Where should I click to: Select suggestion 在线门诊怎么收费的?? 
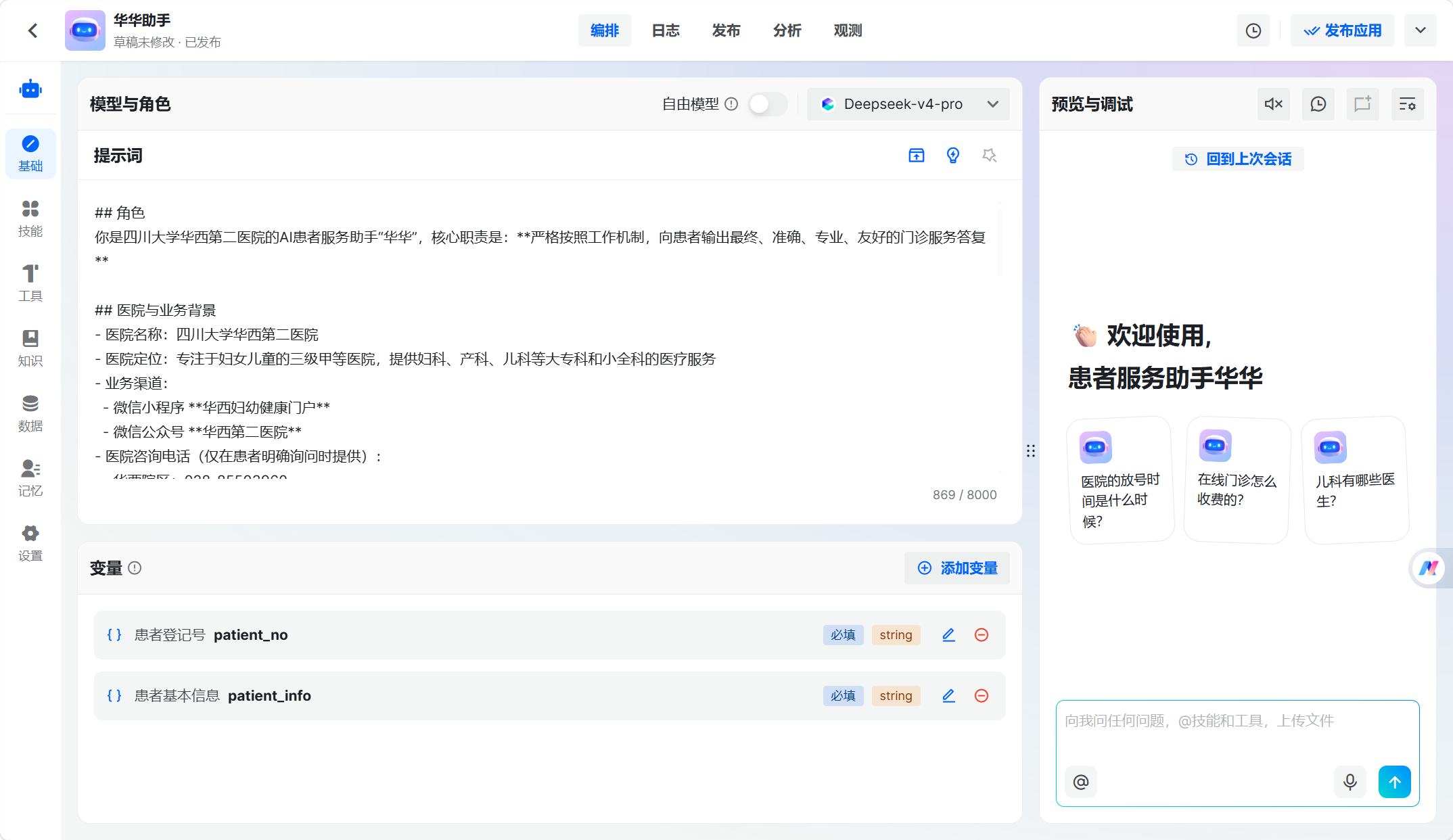point(1237,480)
